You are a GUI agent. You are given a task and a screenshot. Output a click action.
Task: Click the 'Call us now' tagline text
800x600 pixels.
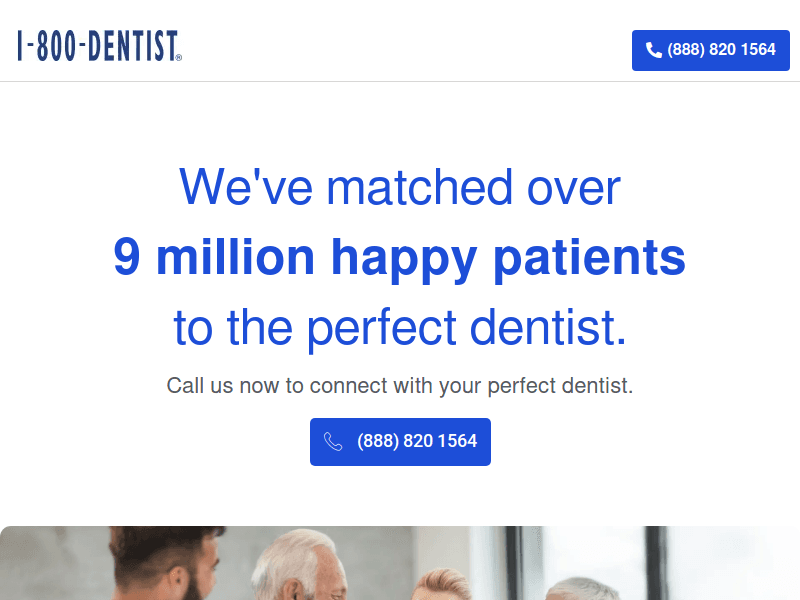pyautogui.click(x=400, y=385)
